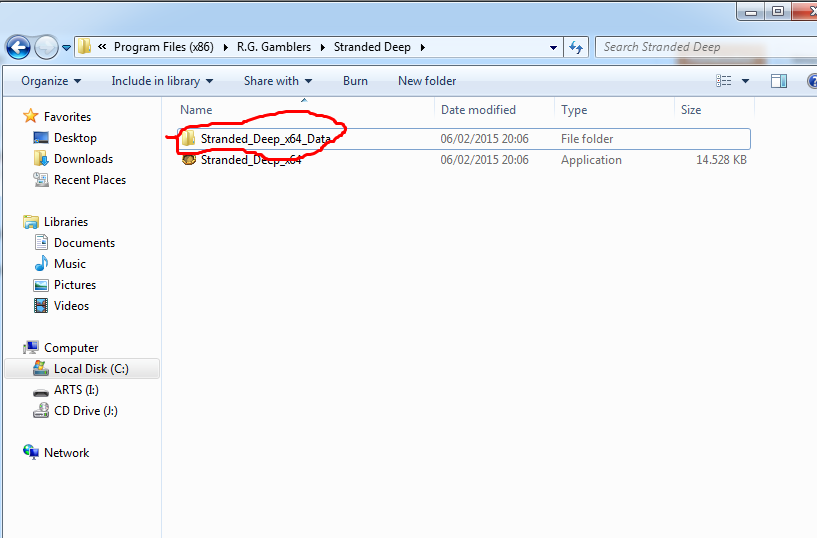The image size is (817, 538).
Task: Open the recent locations dropdown arrow
Action: click(66, 48)
